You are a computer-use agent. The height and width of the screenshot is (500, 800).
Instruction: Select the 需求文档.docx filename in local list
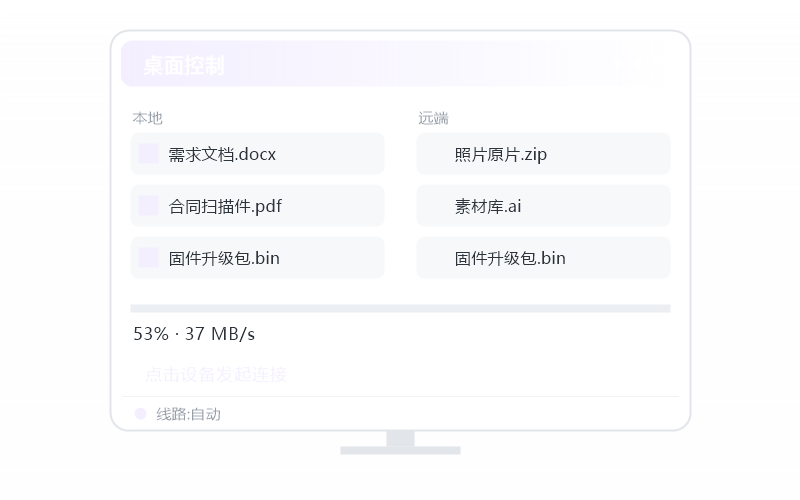click(222, 154)
